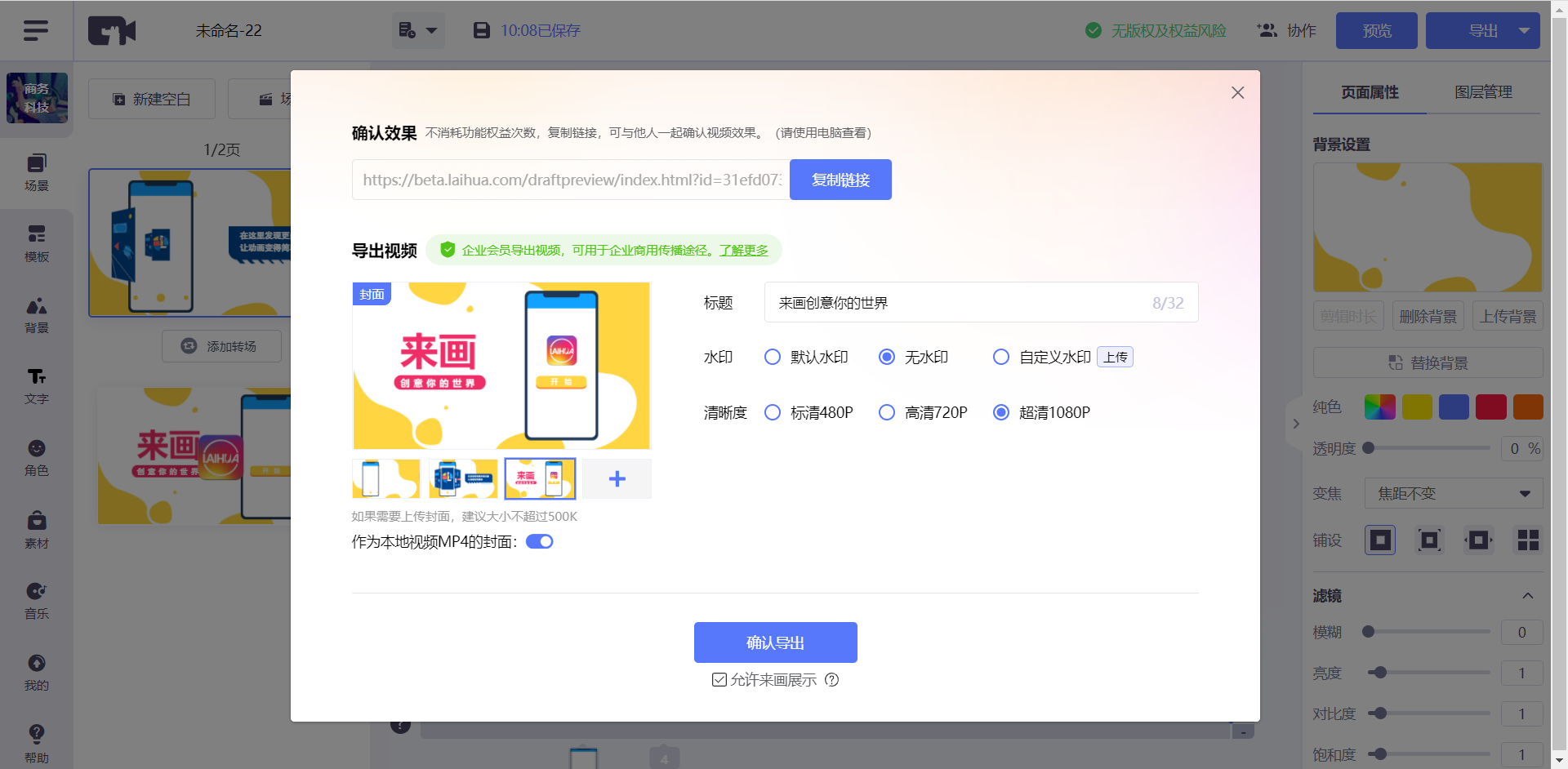Open the 素材 materials panel
The height and width of the screenshot is (769, 1568).
click(37, 530)
